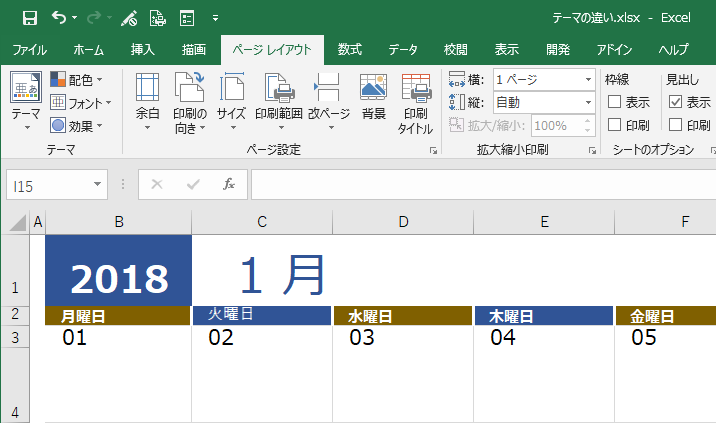The width and height of the screenshot is (716, 423).
Task: Click the Save icon in quick access toolbar
Action: 30,18
